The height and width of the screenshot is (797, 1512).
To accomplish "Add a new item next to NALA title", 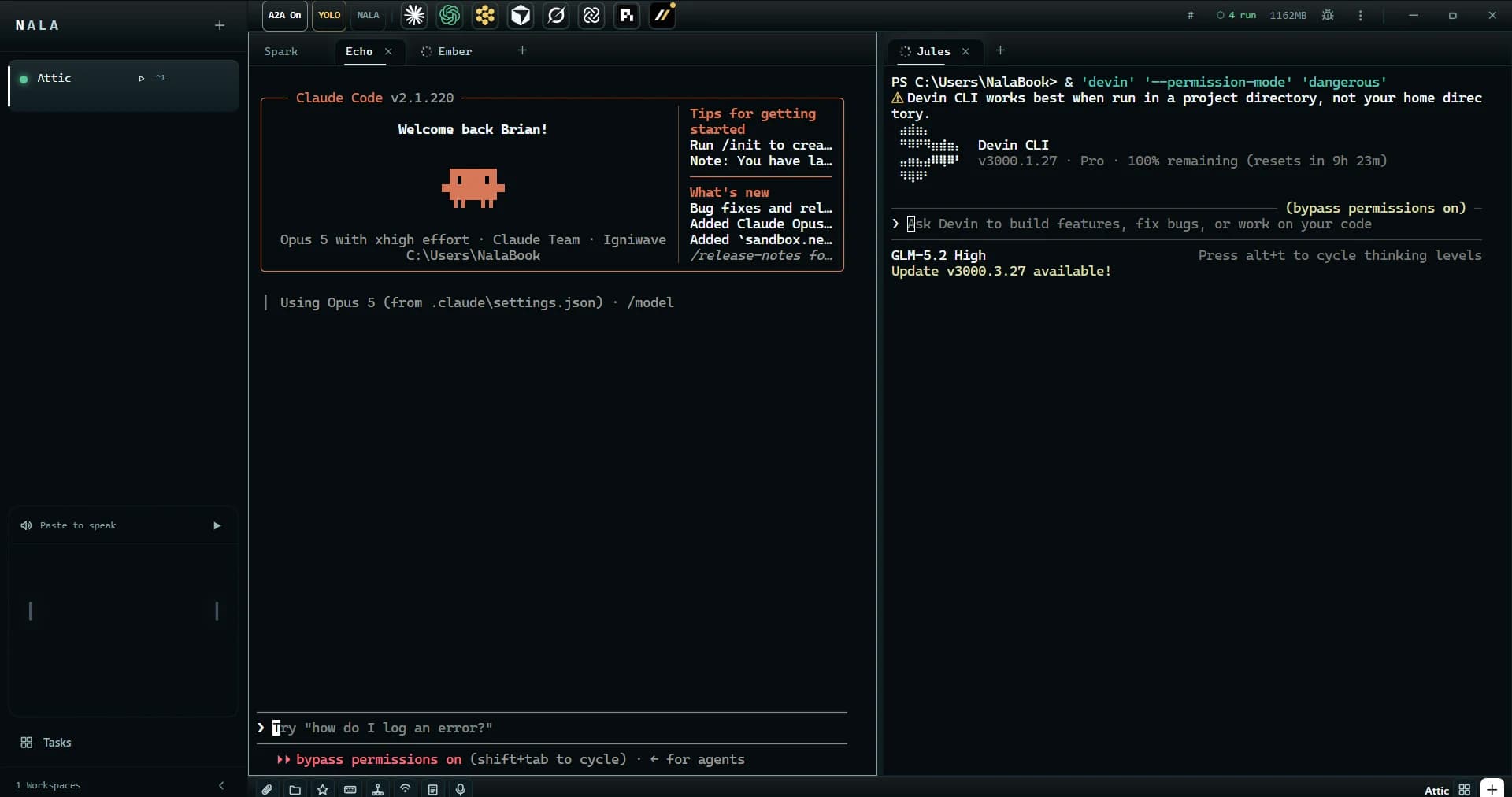I will [x=220, y=25].
